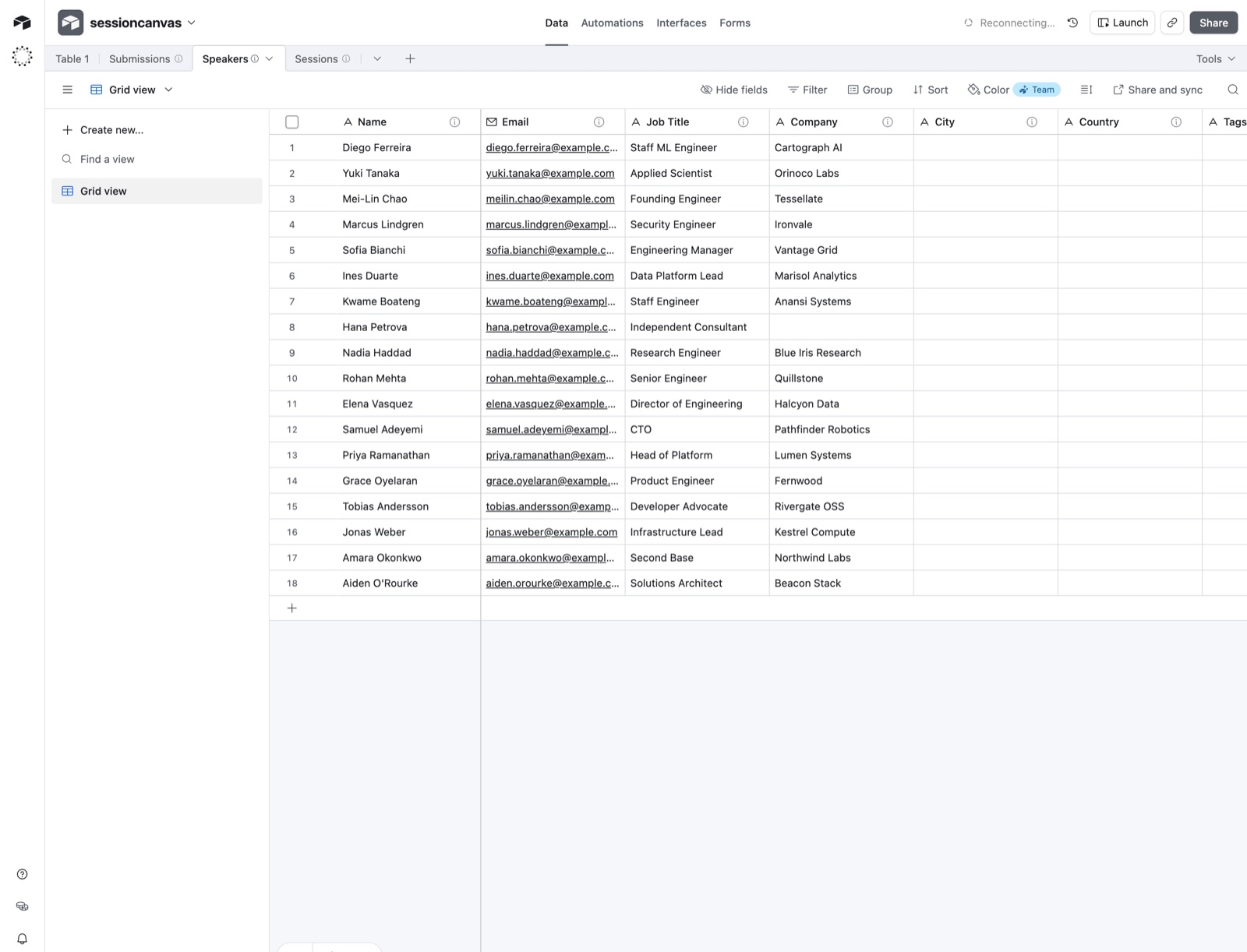The height and width of the screenshot is (952, 1247).
Task: Open Color options menu
Action: pyautogui.click(x=988, y=90)
